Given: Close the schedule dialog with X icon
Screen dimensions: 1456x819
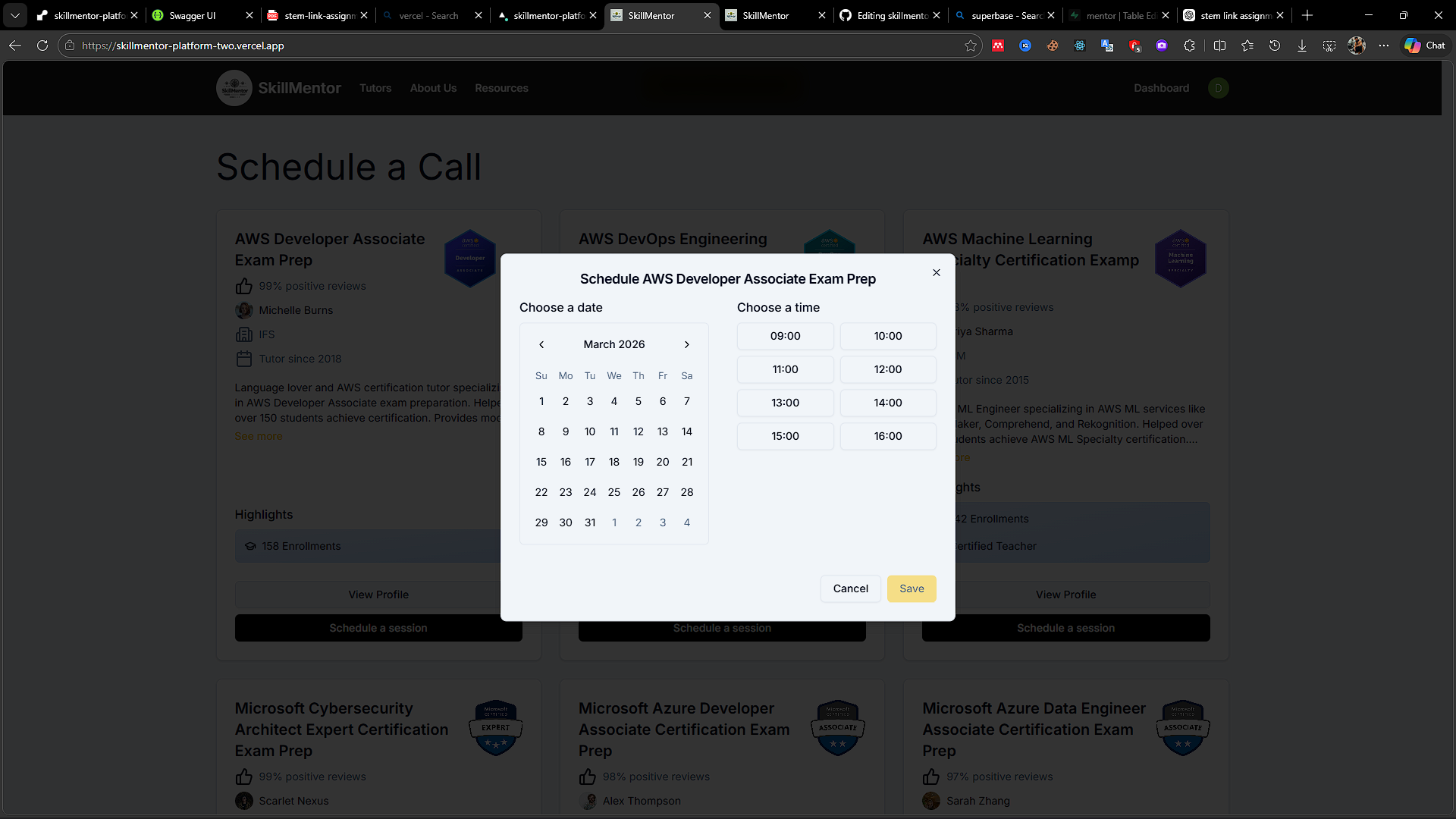Looking at the screenshot, I should tap(937, 273).
